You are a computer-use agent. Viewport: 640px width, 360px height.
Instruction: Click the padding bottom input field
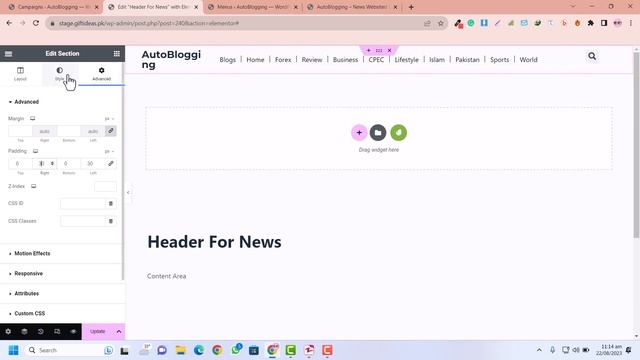(x=69, y=163)
